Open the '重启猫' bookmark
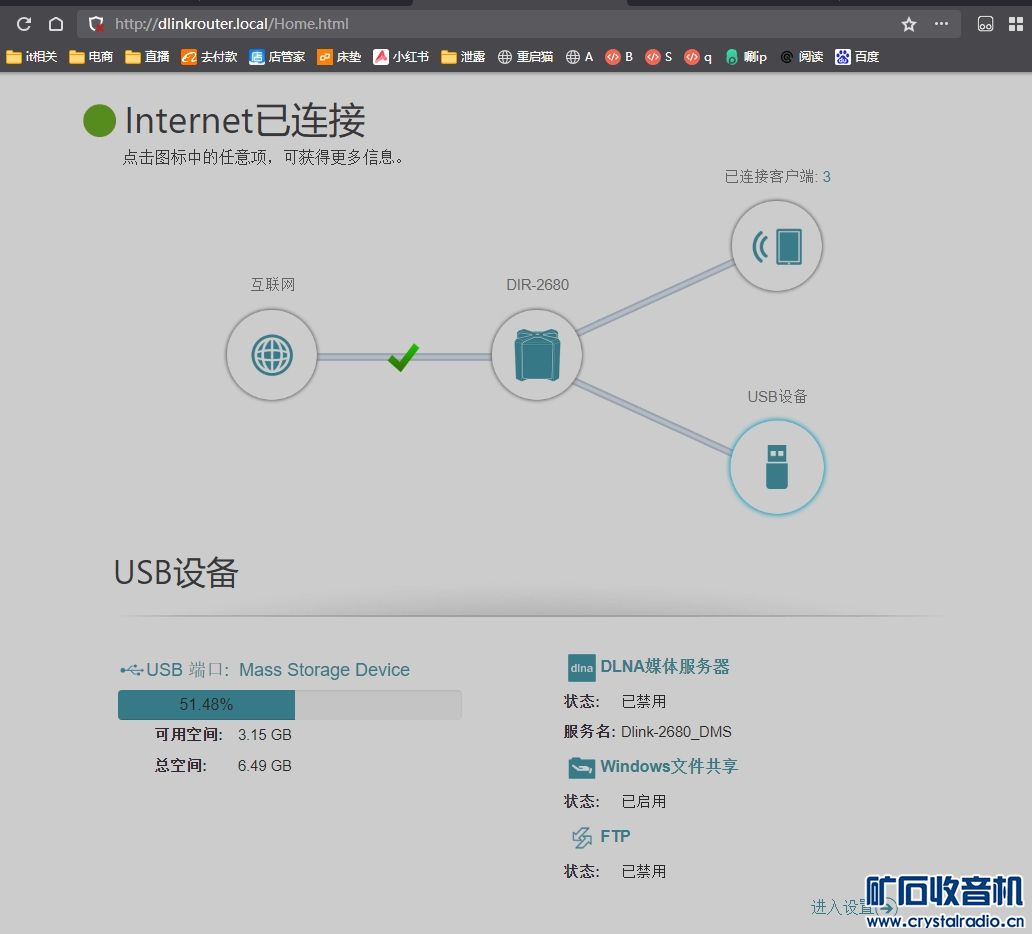The width and height of the screenshot is (1032, 934). [x=525, y=57]
